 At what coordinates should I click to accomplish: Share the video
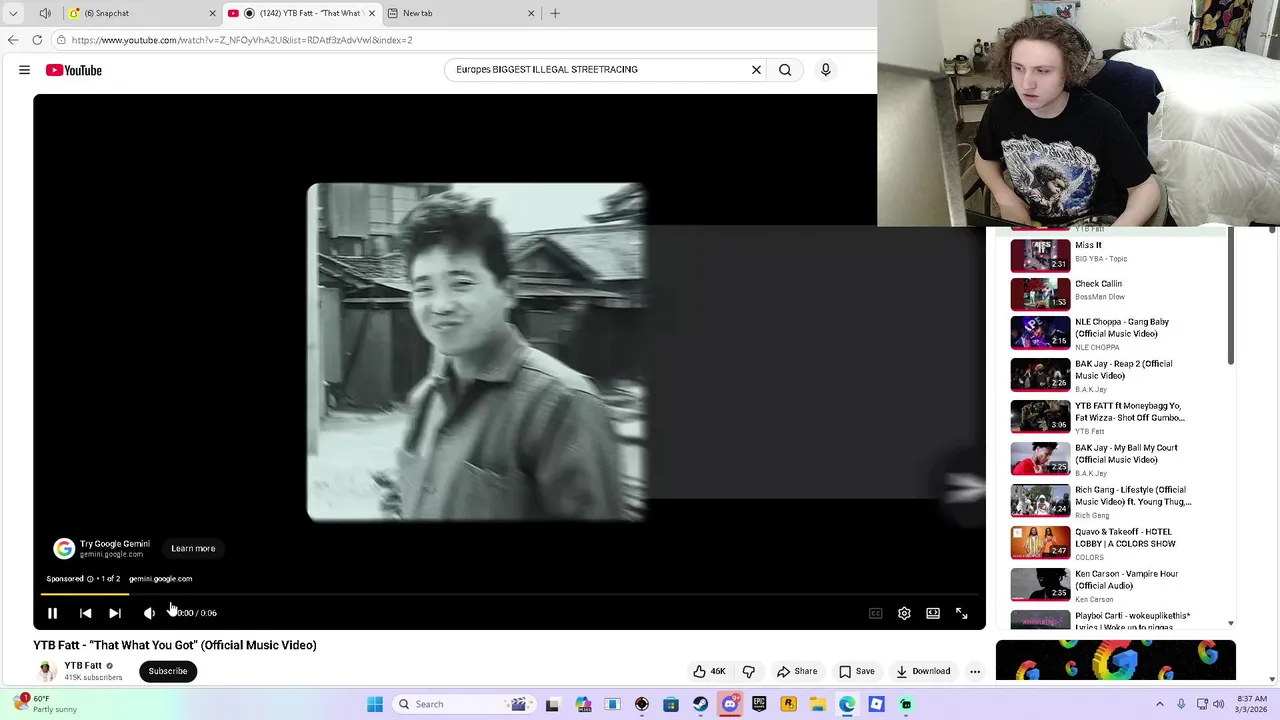point(797,671)
